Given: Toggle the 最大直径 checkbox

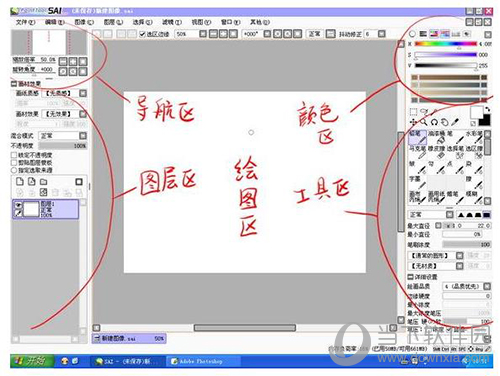Looking at the screenshot, I should (x=438, y=226).
